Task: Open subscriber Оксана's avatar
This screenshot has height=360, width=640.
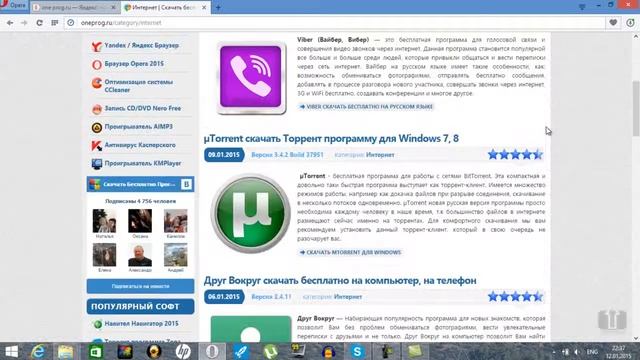Action: (140, 221)
